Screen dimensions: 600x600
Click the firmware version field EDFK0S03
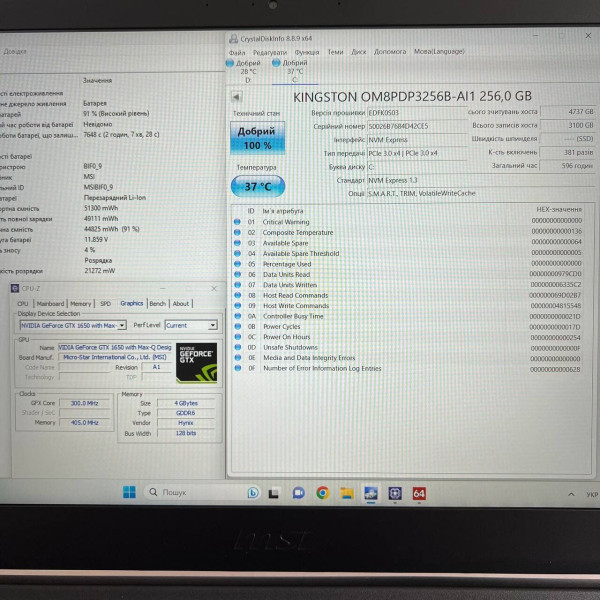click(x=417, y=113)
